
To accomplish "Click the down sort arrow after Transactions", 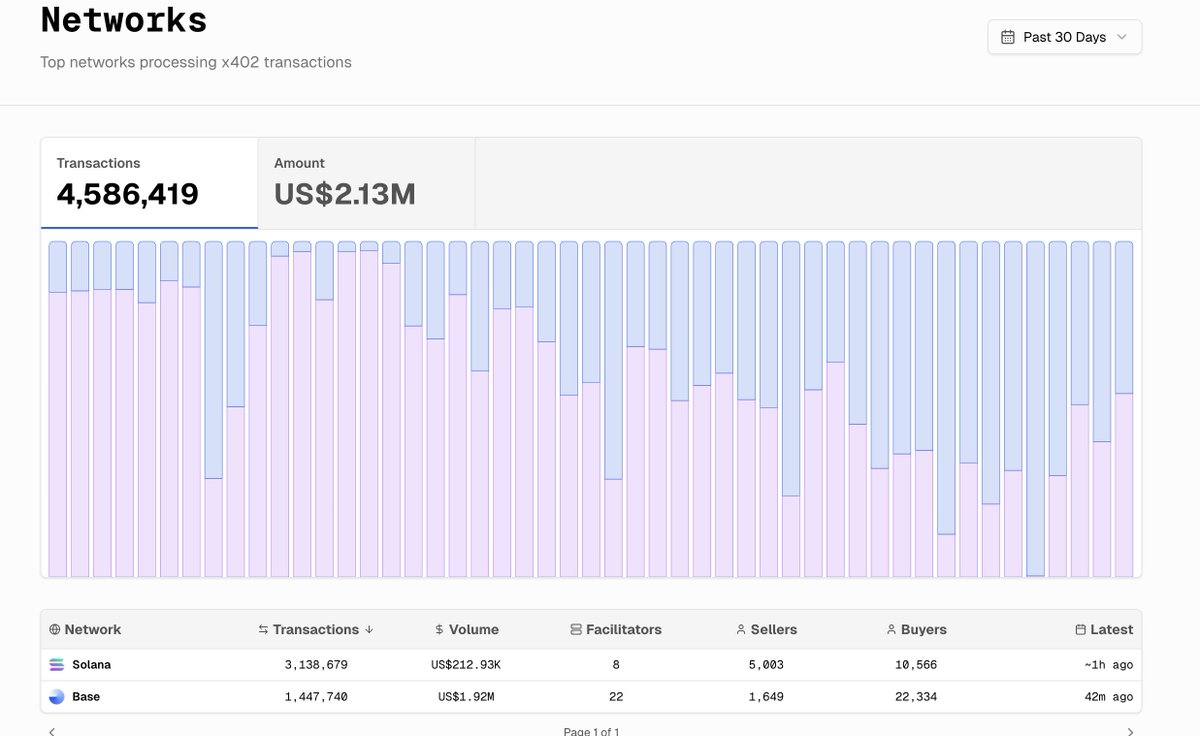I will click(369, 630).
